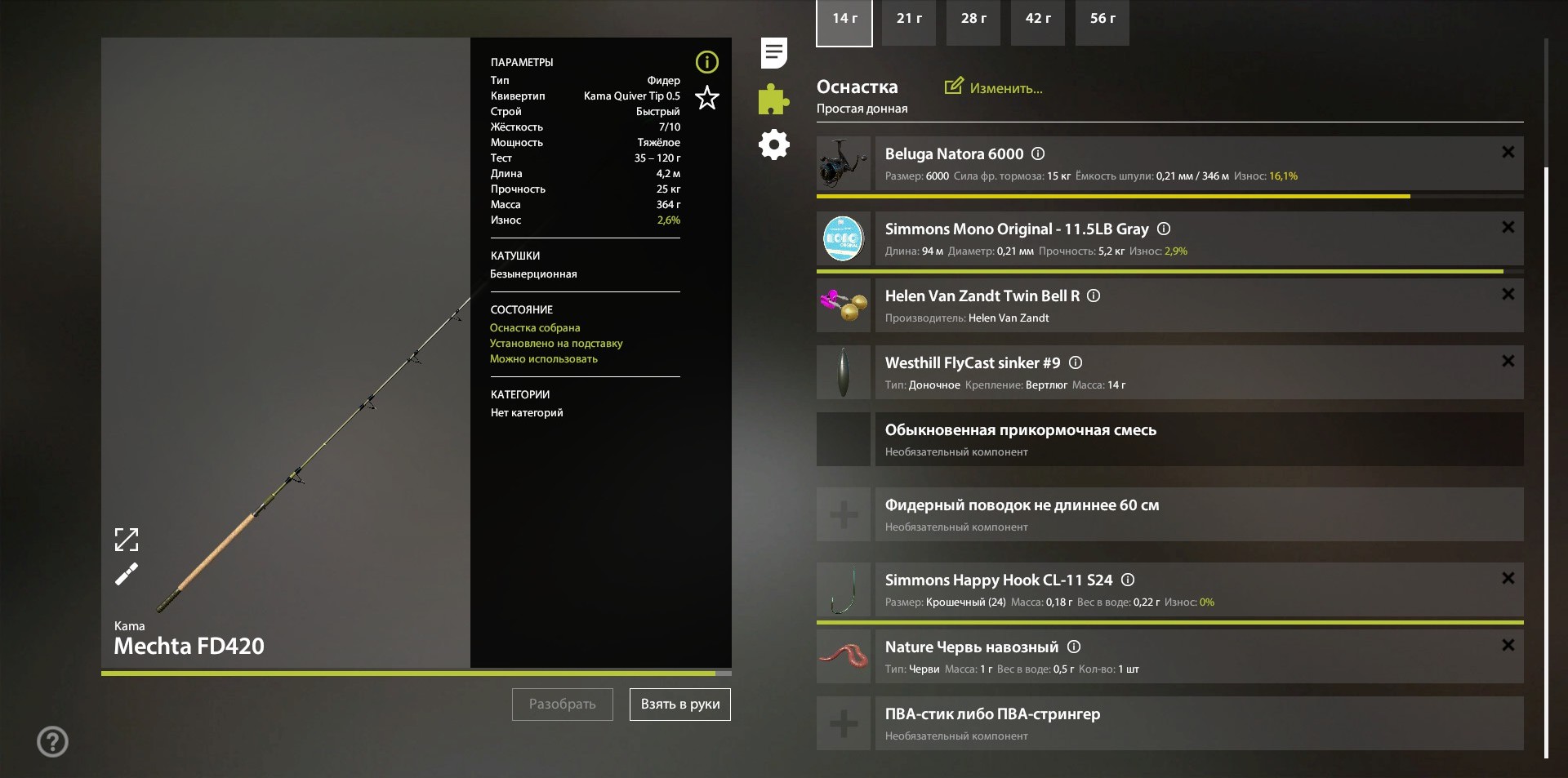
Task: Click Изменить… to change rig type
Action: pyautogui.click(x=994, y=87)
